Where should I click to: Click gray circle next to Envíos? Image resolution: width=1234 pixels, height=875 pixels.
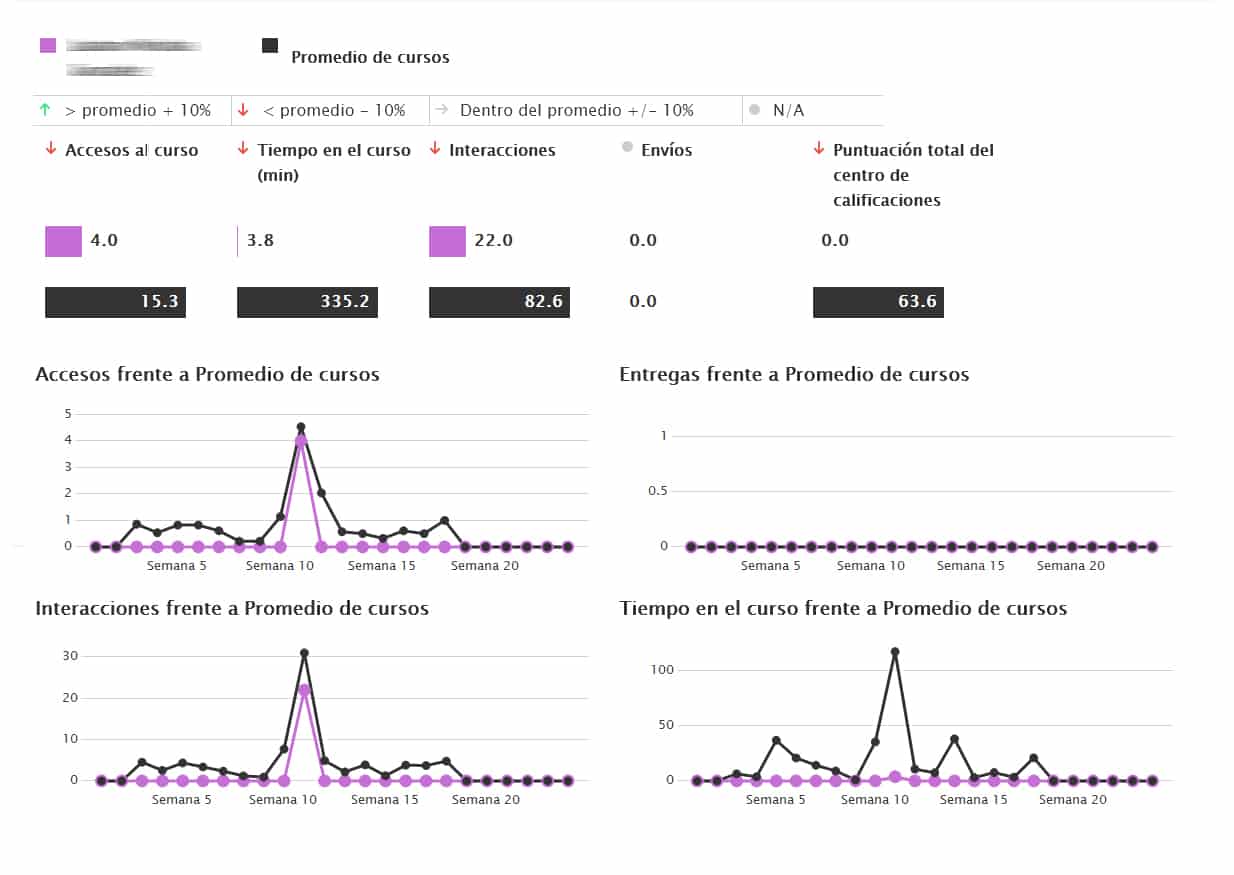coord(627,147)
